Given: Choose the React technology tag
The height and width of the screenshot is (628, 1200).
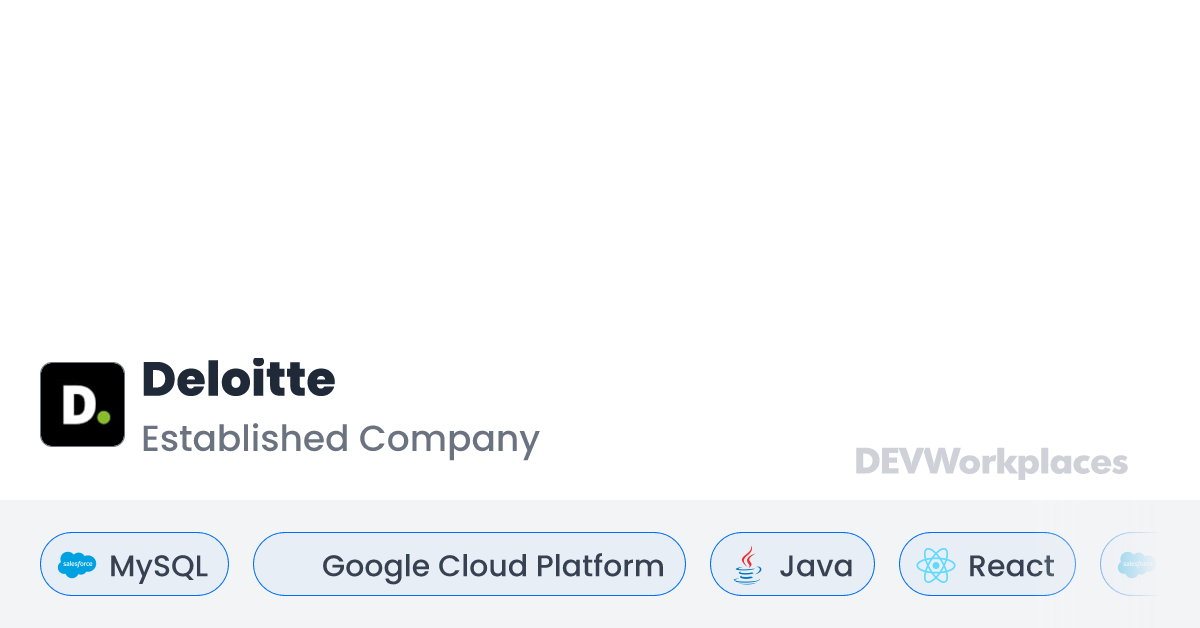Looking at the screenshot, I should coord(987,565).
